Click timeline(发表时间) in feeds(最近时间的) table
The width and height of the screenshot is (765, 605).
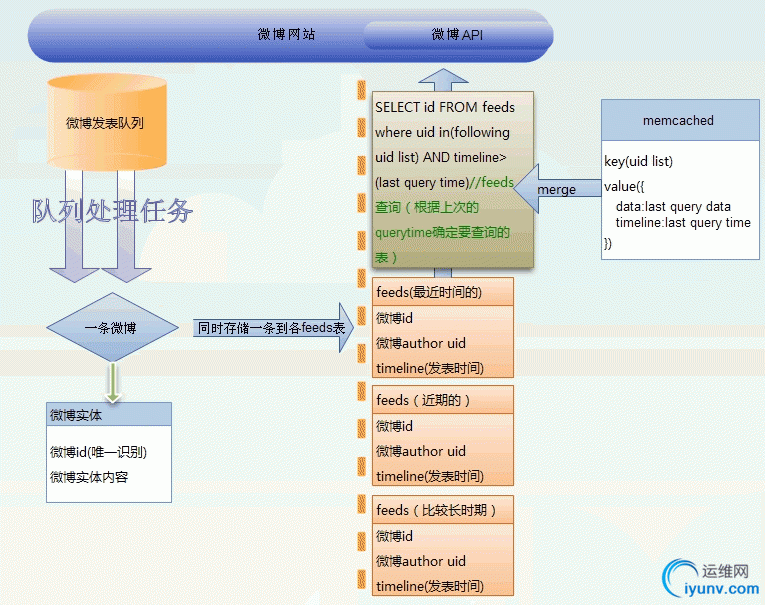[x=430, y=368]
